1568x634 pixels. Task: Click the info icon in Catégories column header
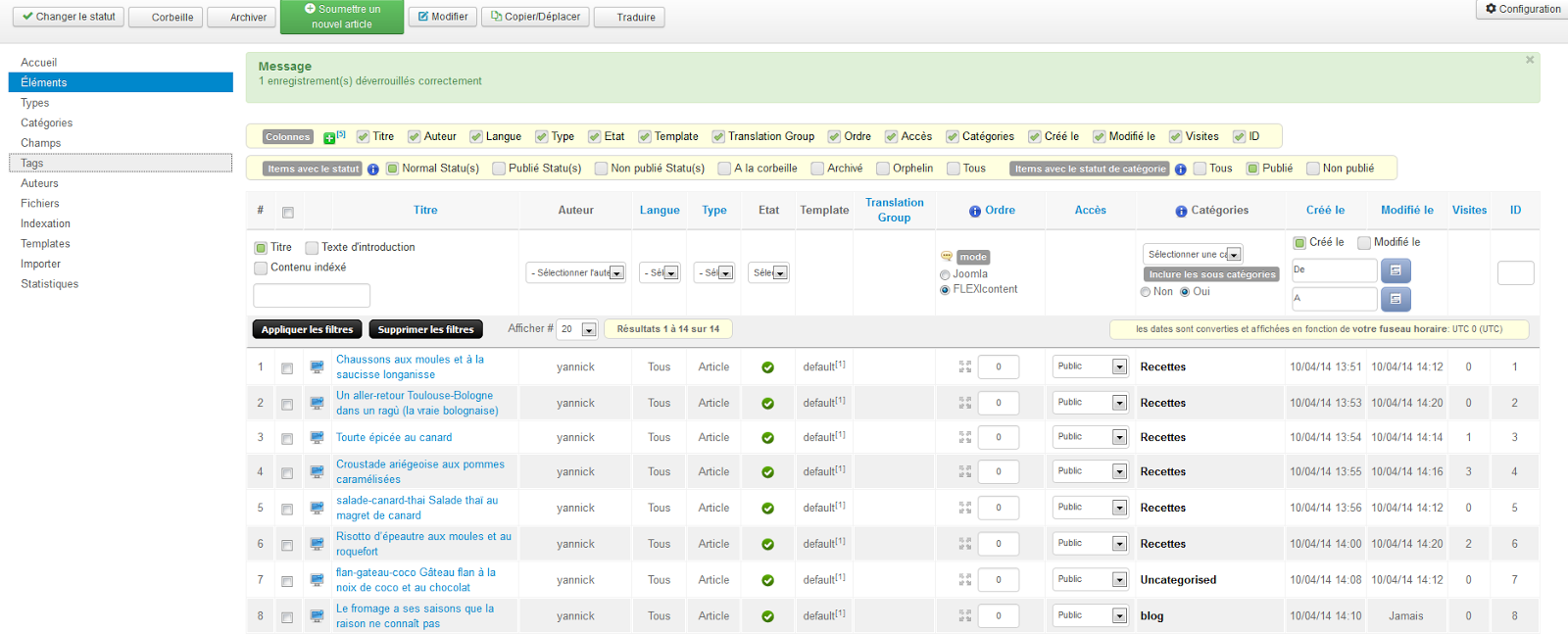click(1181, 211)
